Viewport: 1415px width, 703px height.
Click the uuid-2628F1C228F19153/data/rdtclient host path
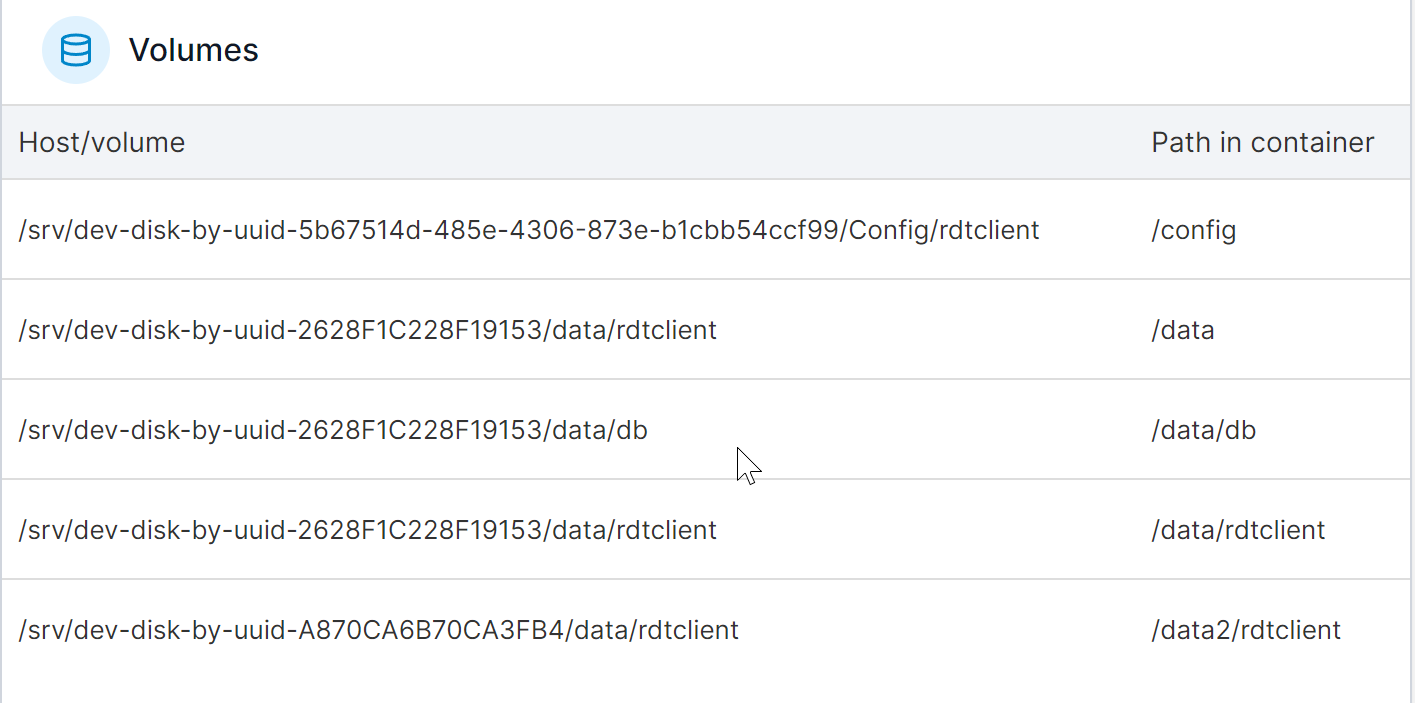click(x=366, y=529)
